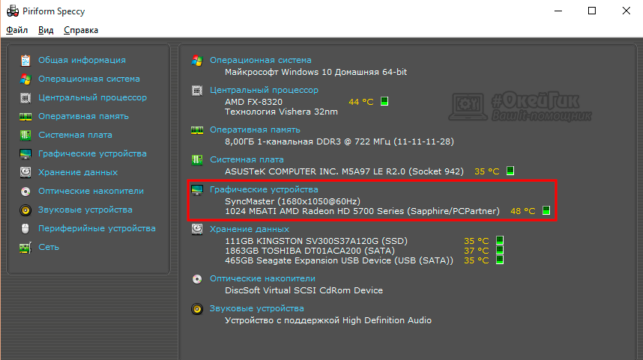643x360 pixels.
Task: Click the green temperature indicator beside GPU 48 °C
Action: pyautogui.click(x=546, y=211)
